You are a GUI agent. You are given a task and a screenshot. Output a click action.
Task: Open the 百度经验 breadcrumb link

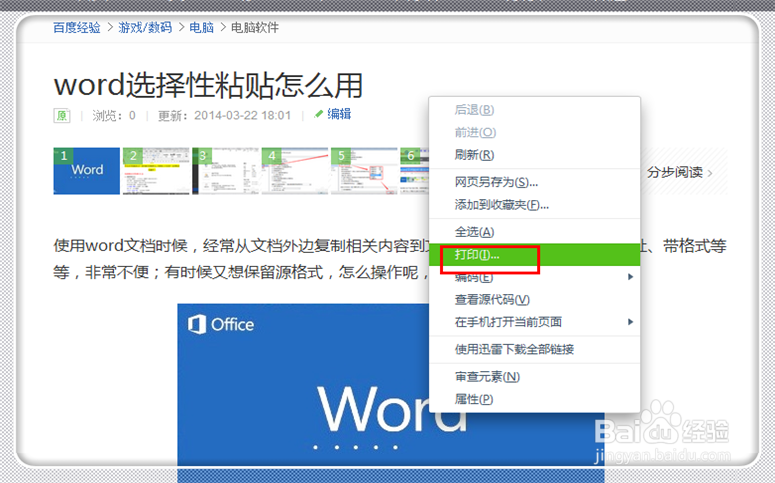tap(77, 27)
